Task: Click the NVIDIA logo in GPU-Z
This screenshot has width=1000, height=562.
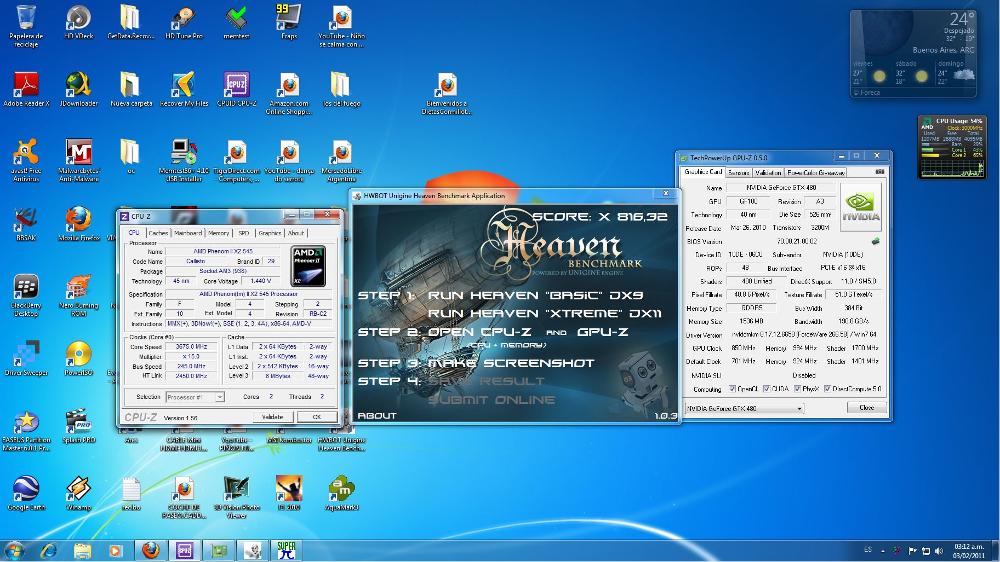Action: [x=860, y=207]
